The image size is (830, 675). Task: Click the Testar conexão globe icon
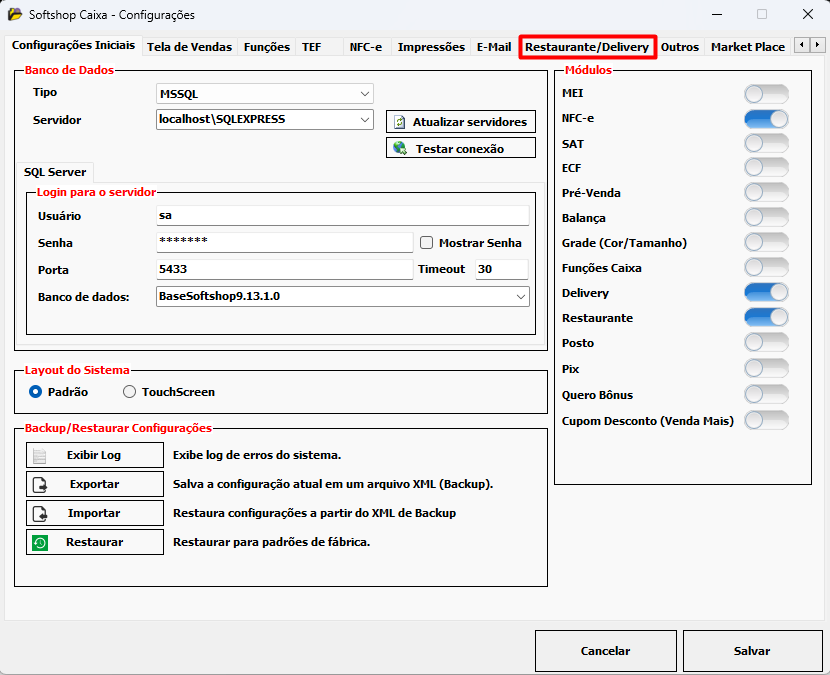pyautogui.click(x=399, y=148)
